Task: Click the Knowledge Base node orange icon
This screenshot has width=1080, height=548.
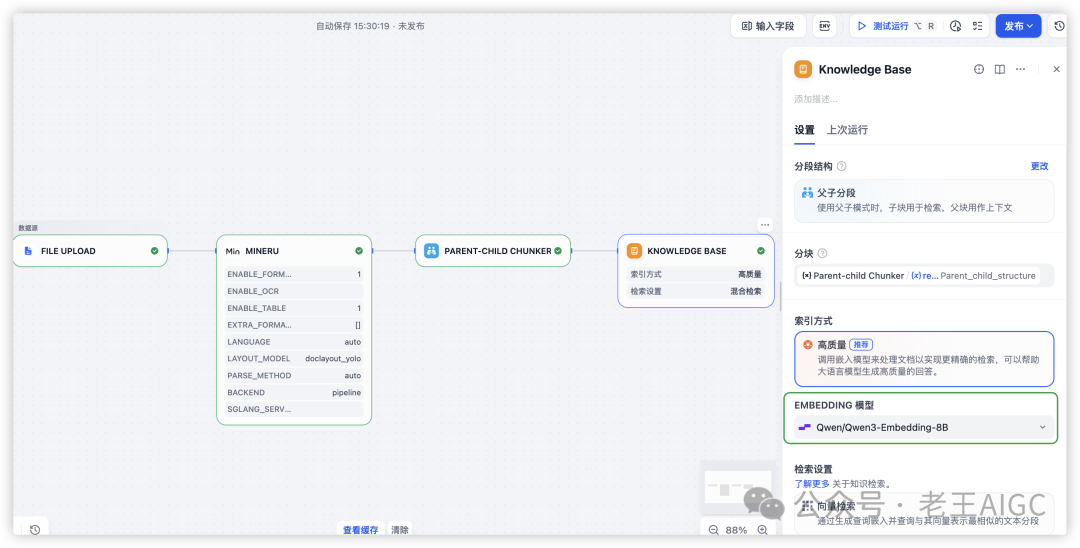Action: tap(634, 251)
